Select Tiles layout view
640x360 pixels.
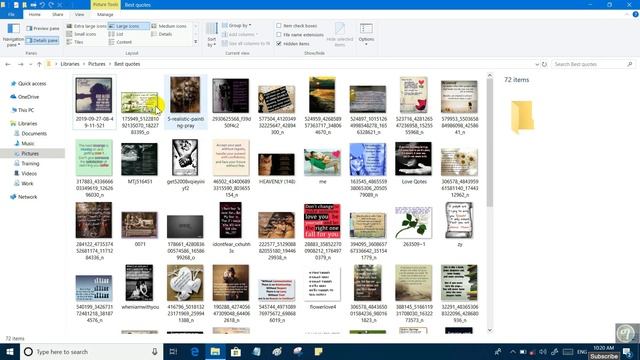75,42
